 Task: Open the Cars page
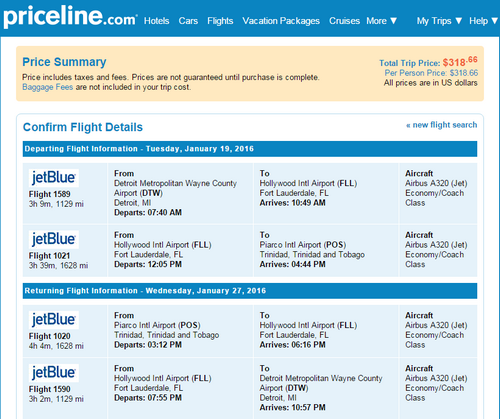tap(188, 21)
